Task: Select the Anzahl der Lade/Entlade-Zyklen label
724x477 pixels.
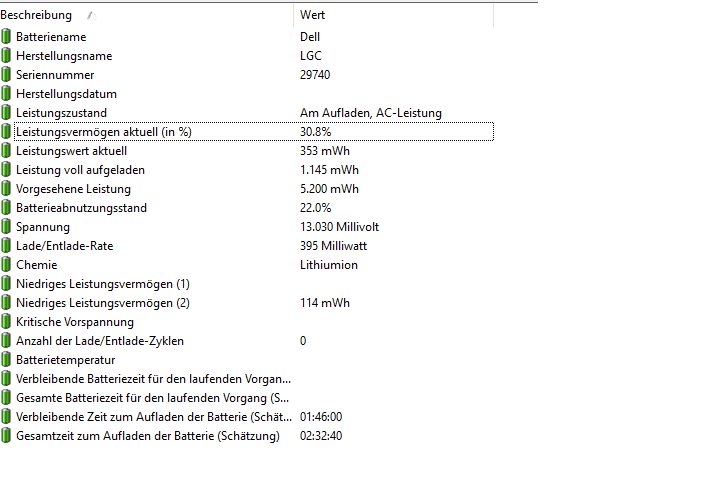Action: (100, 341)
